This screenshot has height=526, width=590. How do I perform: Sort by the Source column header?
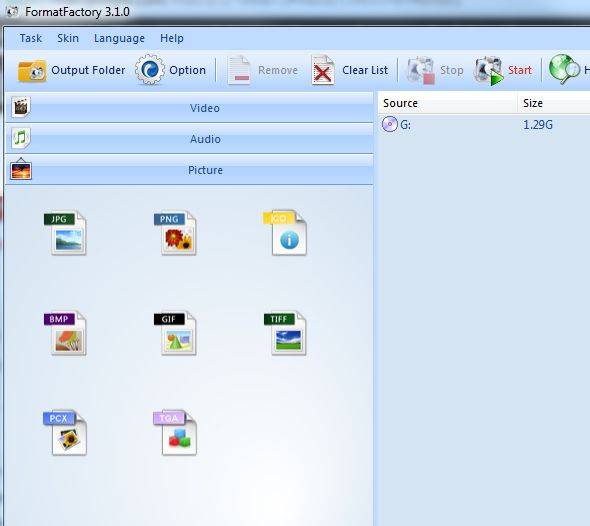coord(447,103)
